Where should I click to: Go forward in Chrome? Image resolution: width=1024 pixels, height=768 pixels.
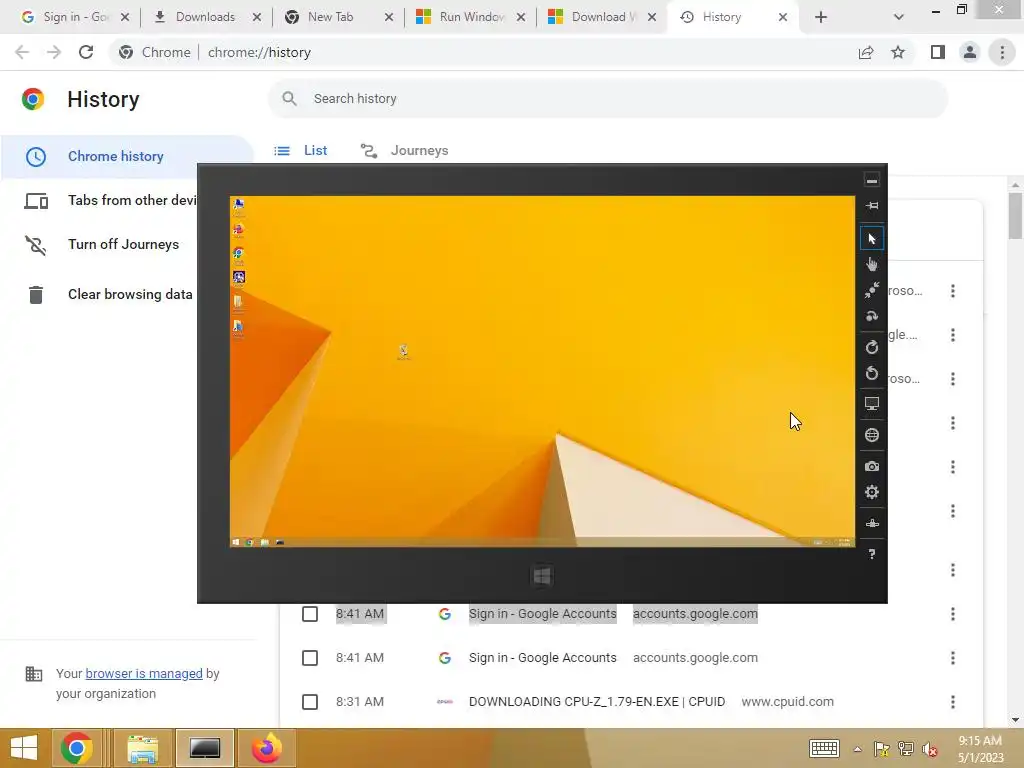point(54,52)
